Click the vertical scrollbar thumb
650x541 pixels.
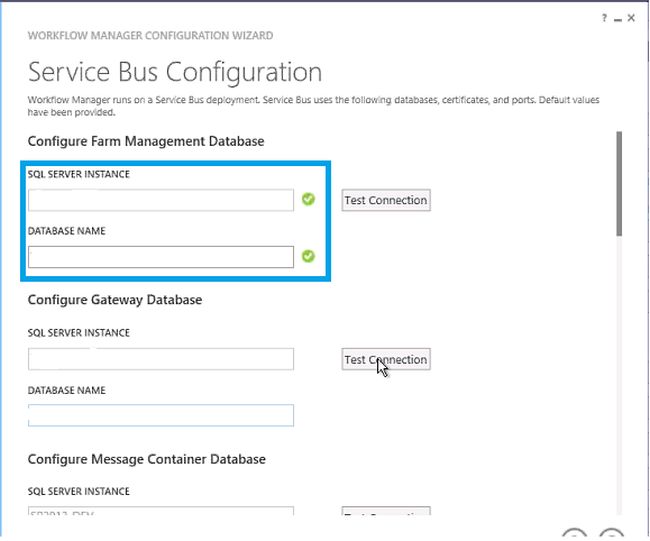619,183
